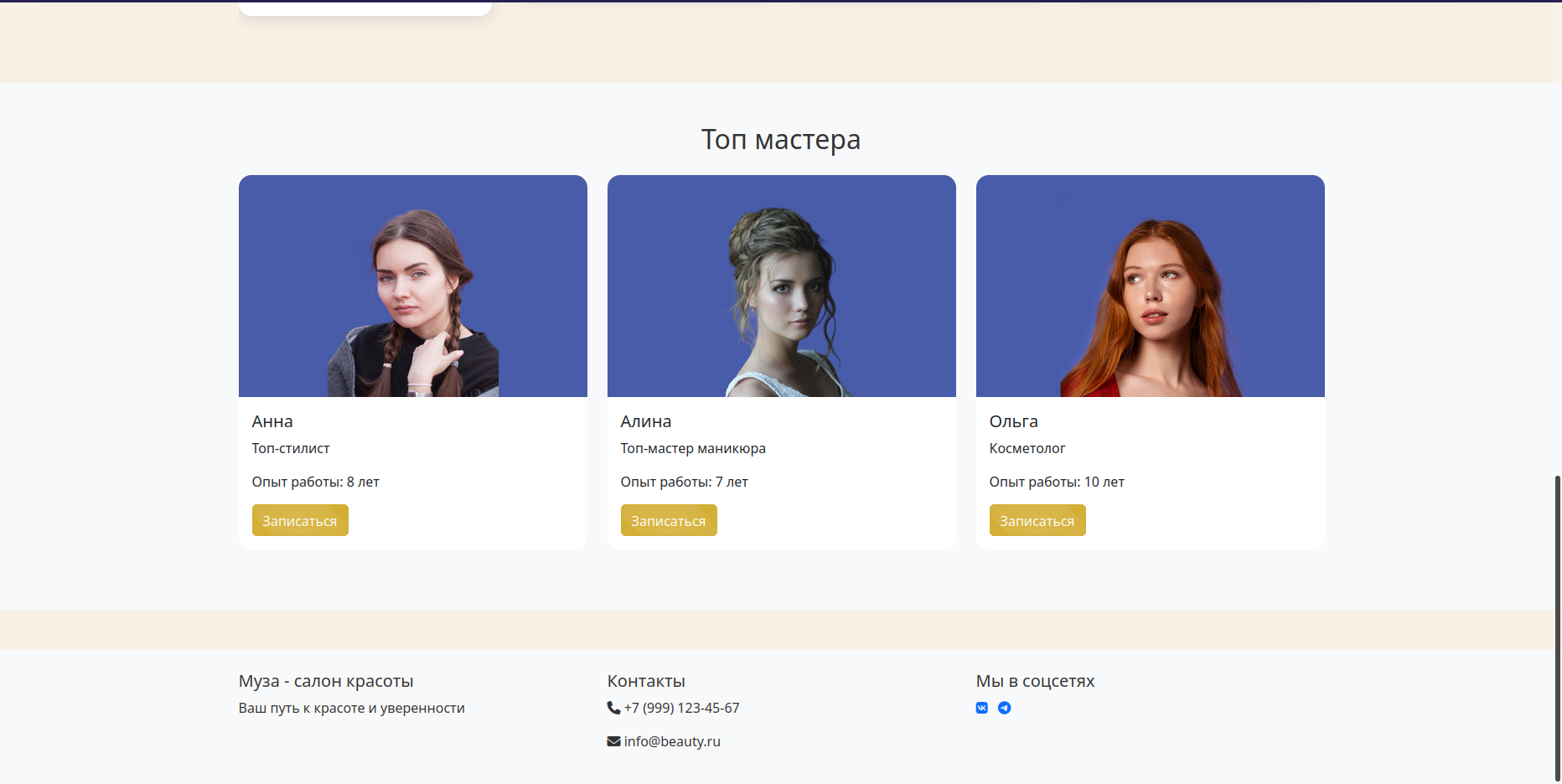This screenshot has height=784, width=1562.
Task: Click Опыт работы: 10 лет text
Action: [1057, 482]
